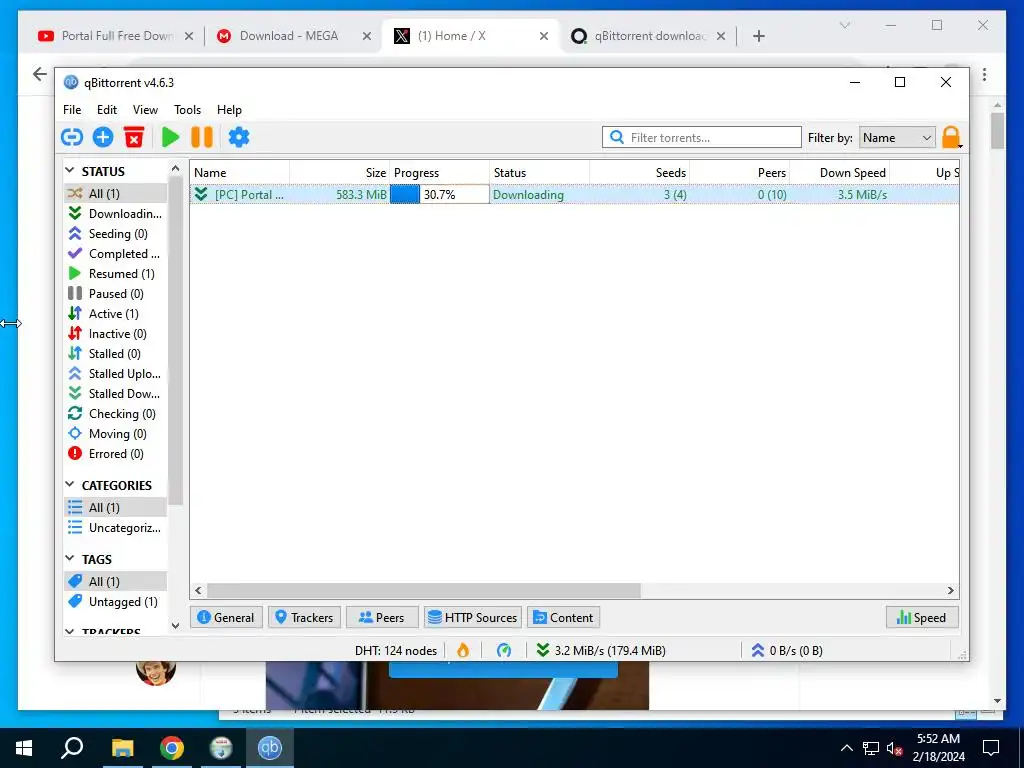Image resolution: width=1024 pixels, height=768 pixels.
Task: Select Resumed (1) status filter
Action: [116, 274]
